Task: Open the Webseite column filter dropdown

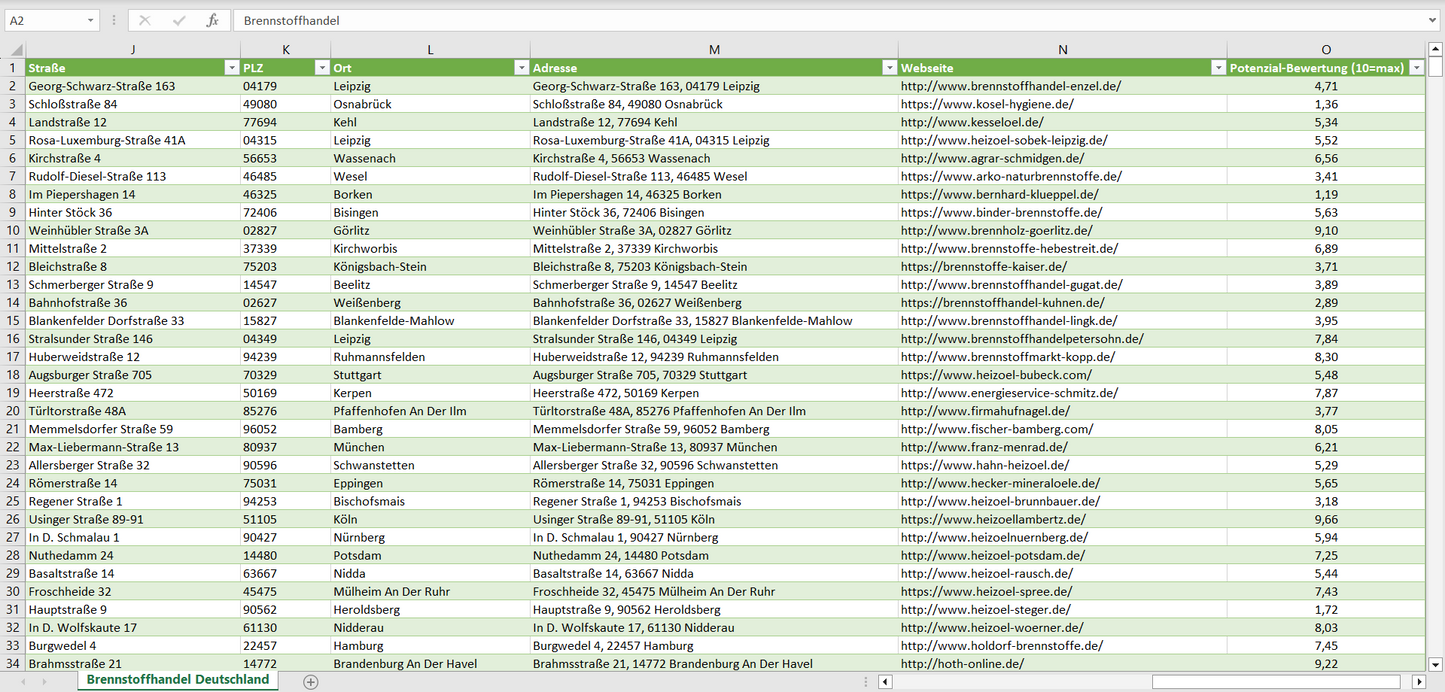Action: (x=1218, y=68)
